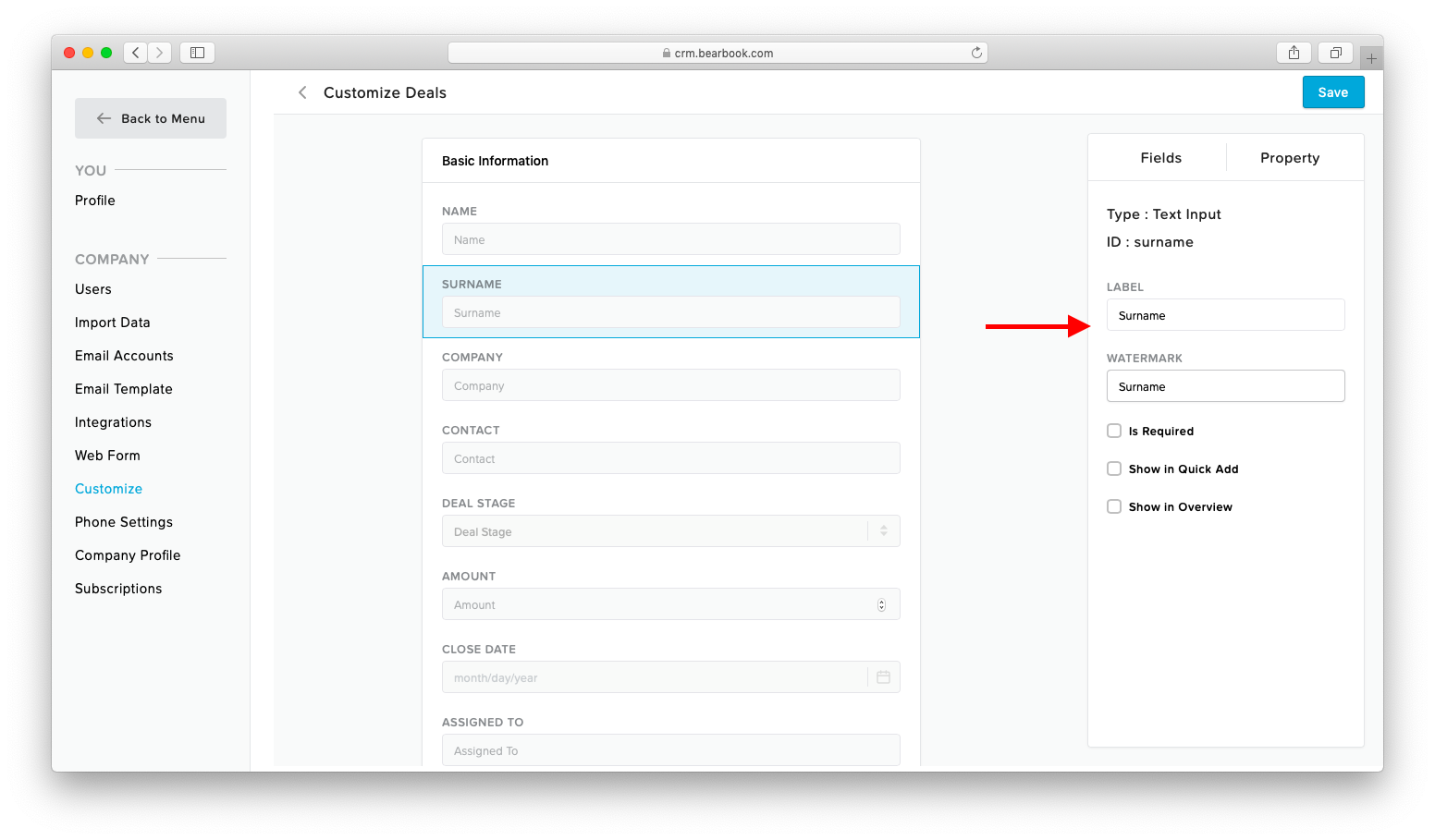Click the Safari address bar
The image size is (1435, 840).
coord(717,53)
